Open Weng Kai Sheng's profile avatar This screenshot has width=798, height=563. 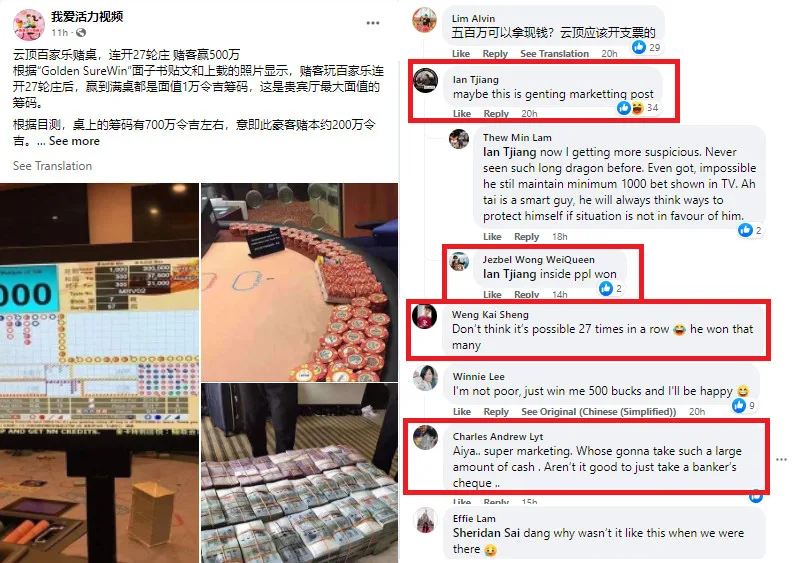pos(424,317)
